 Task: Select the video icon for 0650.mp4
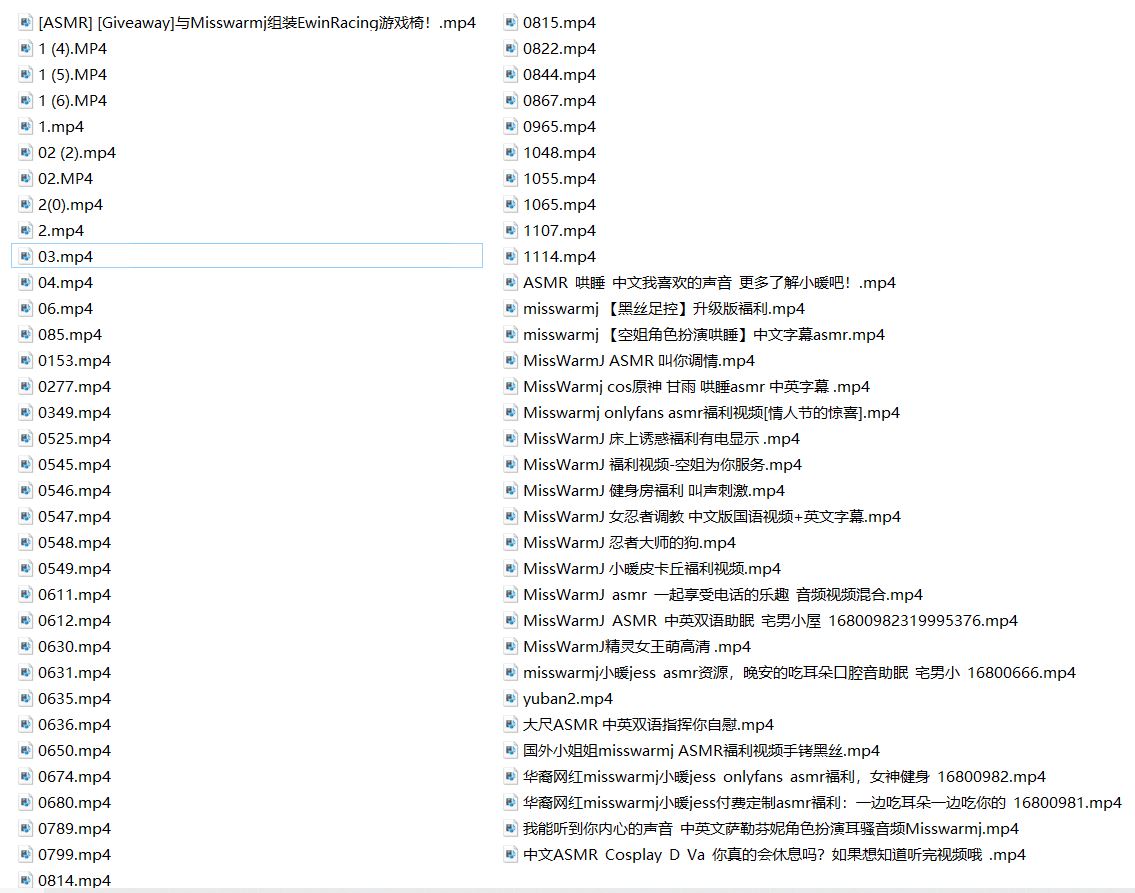(25, 750)
